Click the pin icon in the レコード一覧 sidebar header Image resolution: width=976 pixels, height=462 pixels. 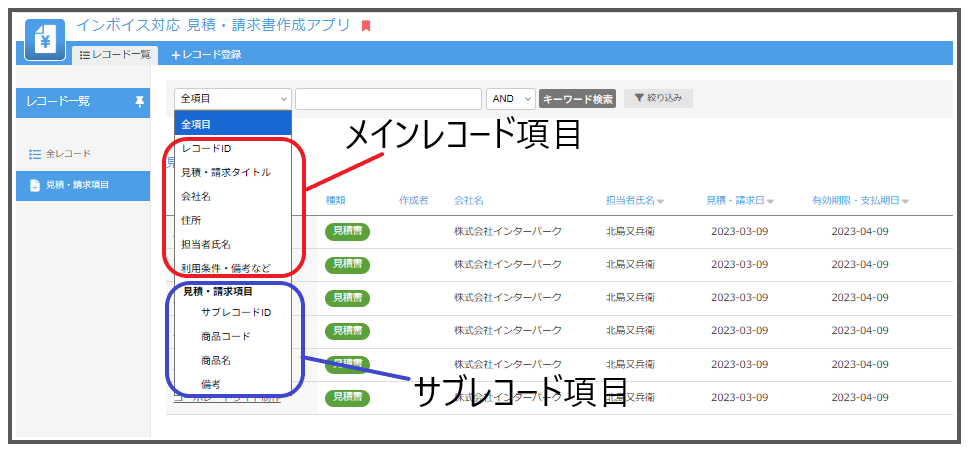click(139, 101)
